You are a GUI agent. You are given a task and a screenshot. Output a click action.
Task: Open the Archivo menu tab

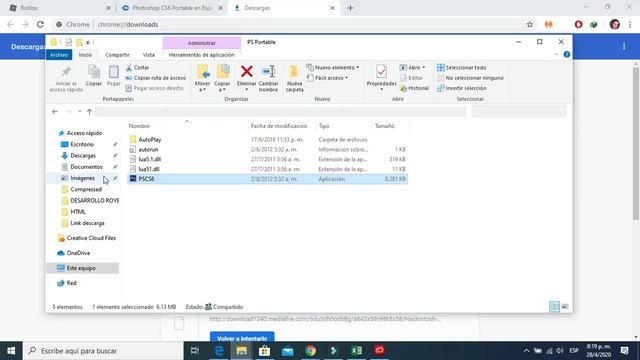click(x=59, y=55)
